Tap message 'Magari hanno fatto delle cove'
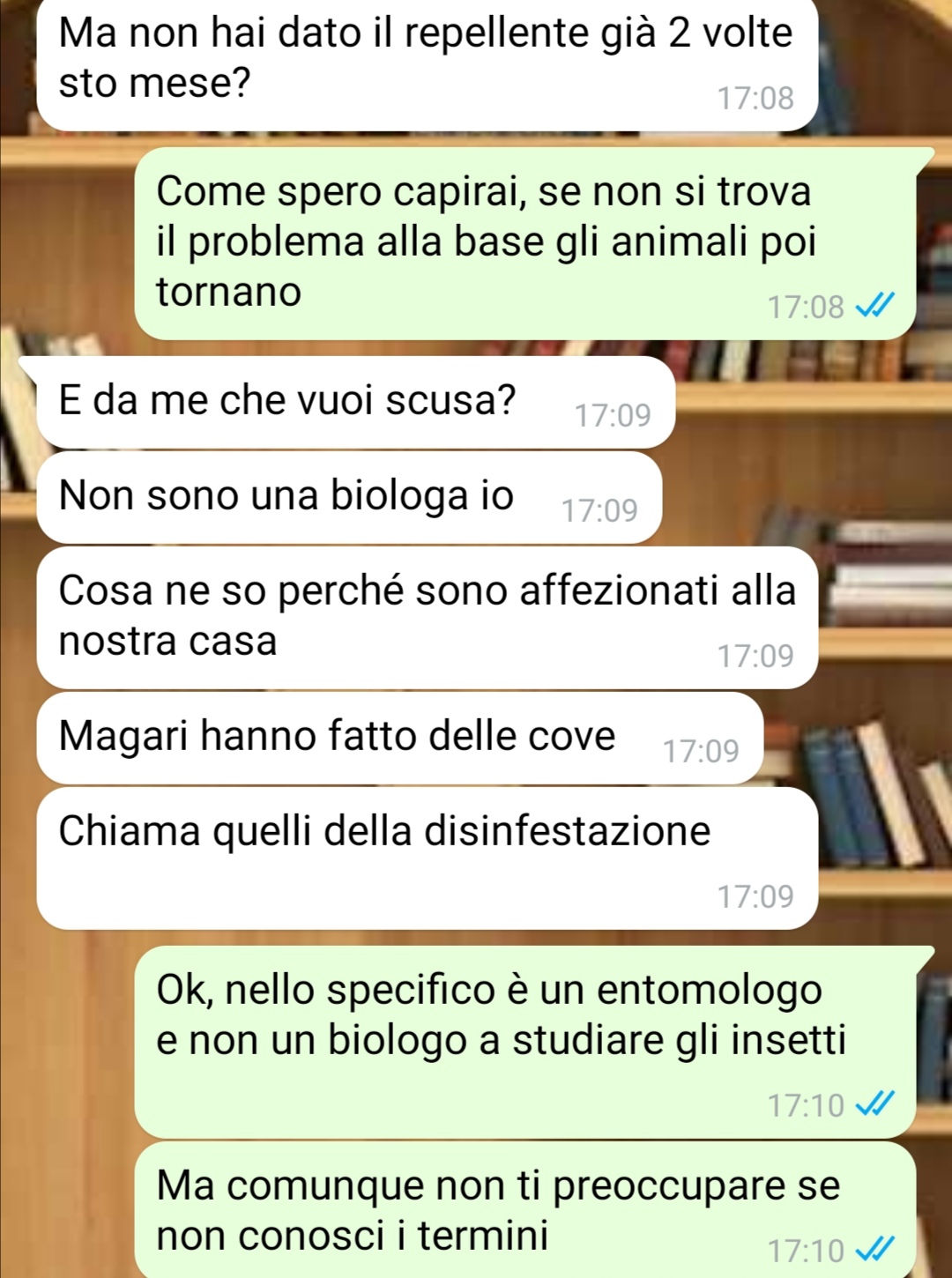The height and width of the screenshot is (1278, 952). point(399,739)
